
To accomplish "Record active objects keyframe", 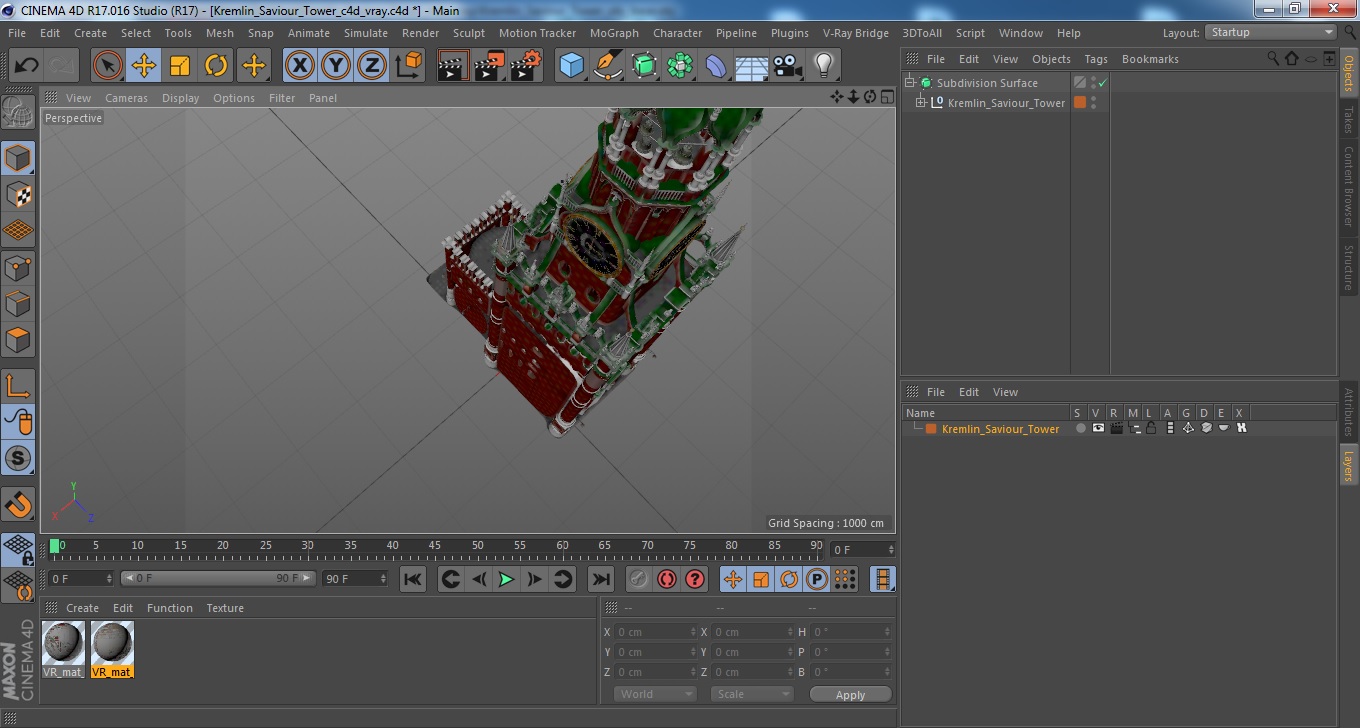I will click(x=638, y=579).
